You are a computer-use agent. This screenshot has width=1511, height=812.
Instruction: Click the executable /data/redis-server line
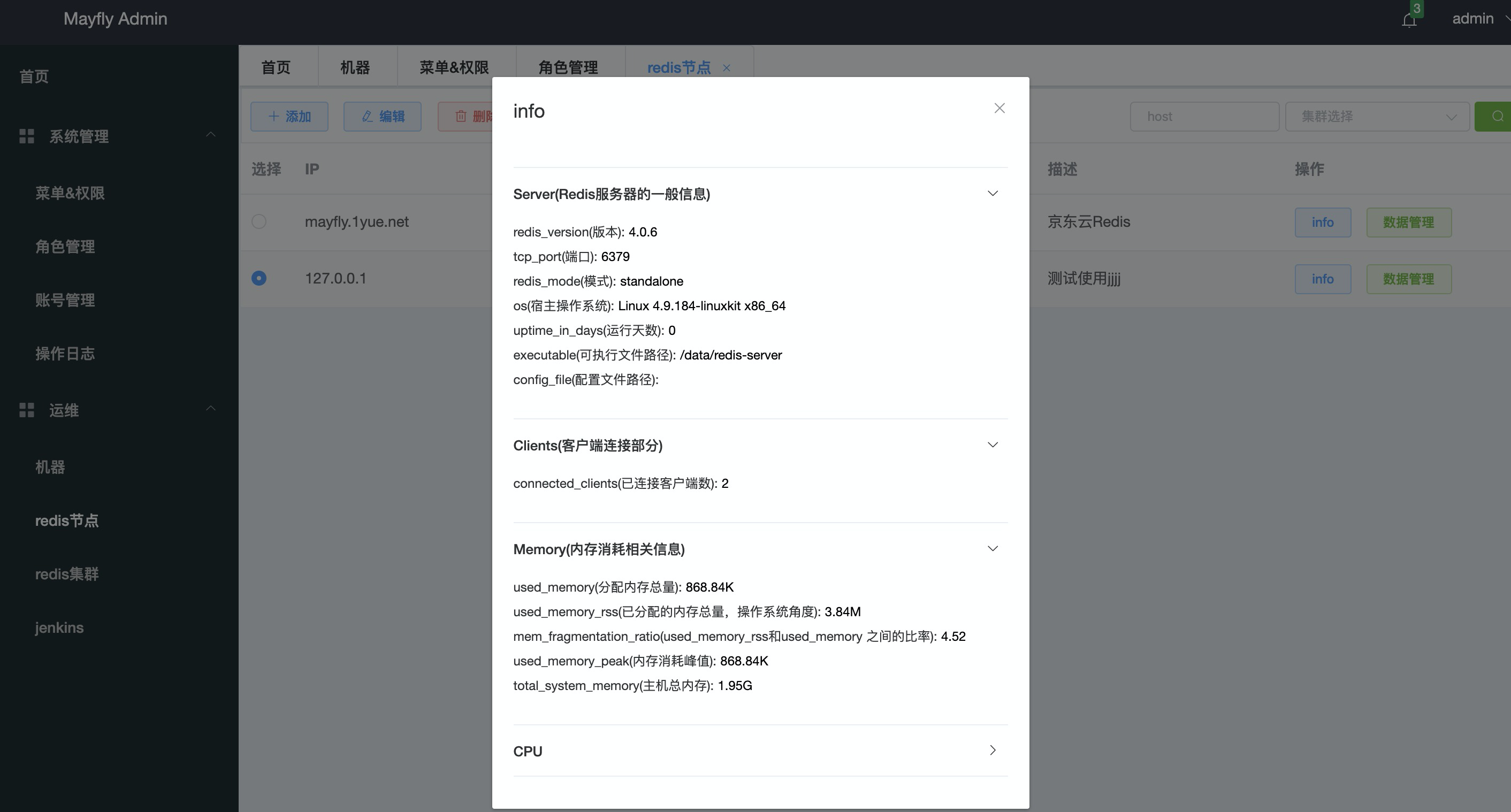647,355
